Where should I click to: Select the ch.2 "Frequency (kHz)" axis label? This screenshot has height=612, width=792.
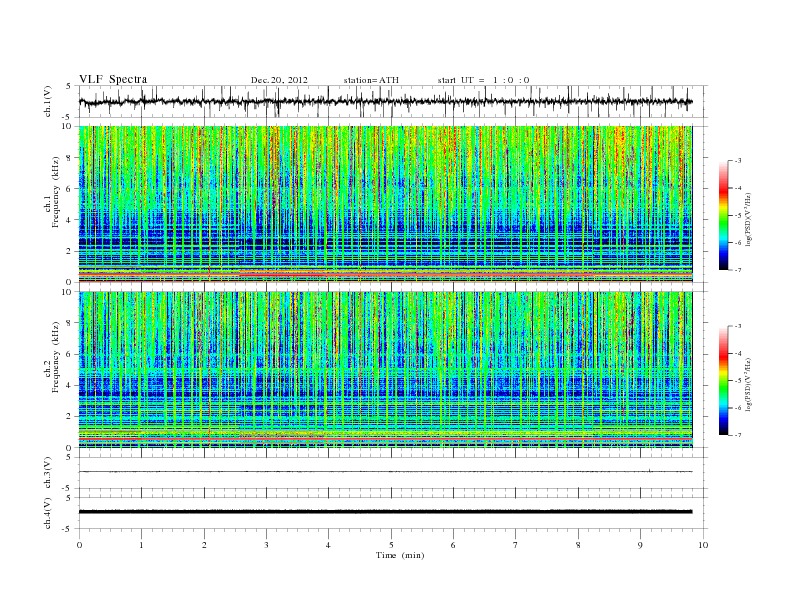click(x=56, y=357)
